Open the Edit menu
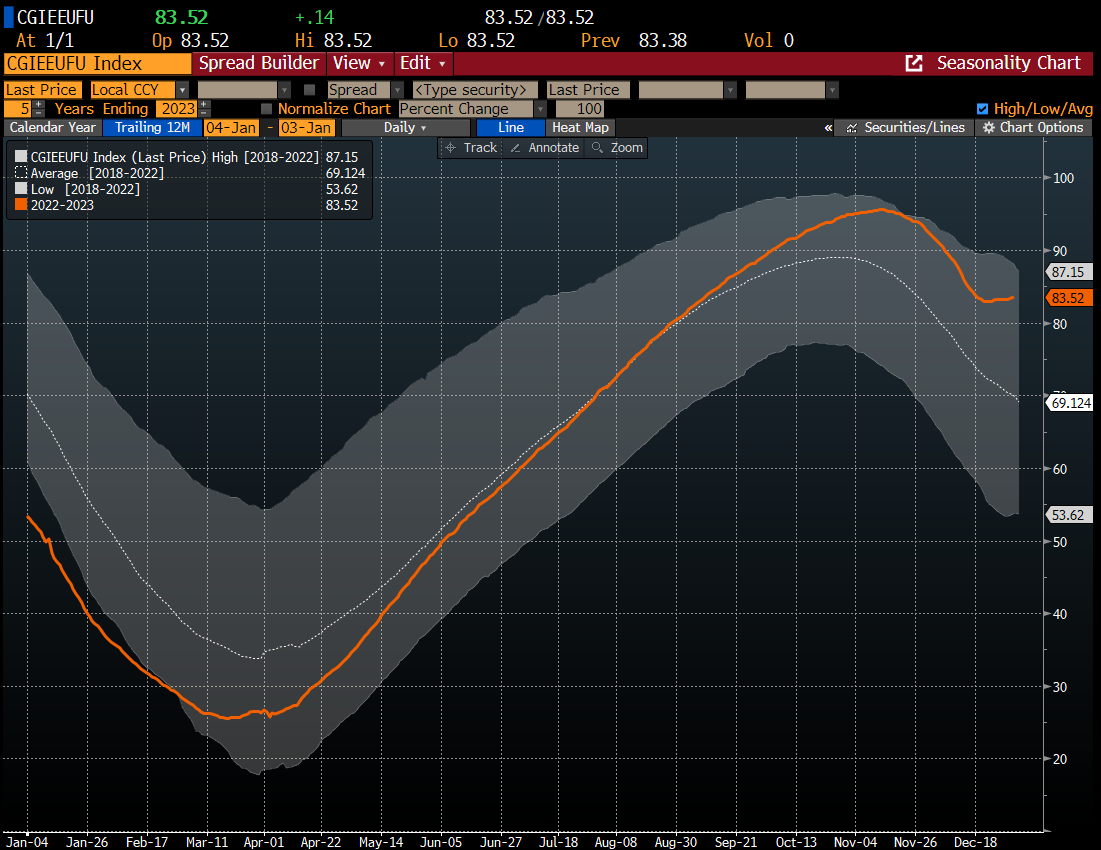The image size is (1101, 850). (424, 63)
